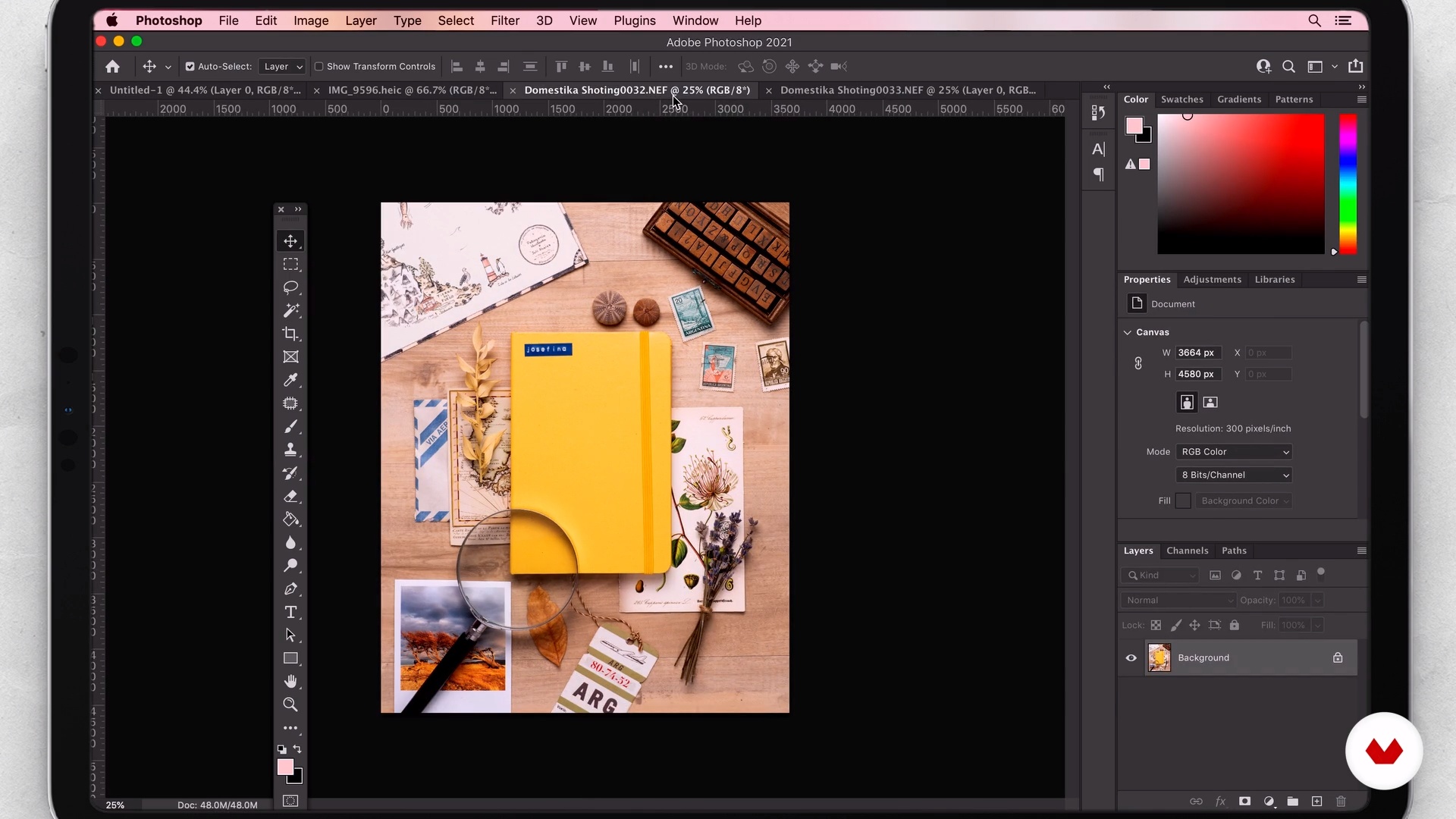
Task: Hide the Background layer eye icon
Action: click(1131, 658)
